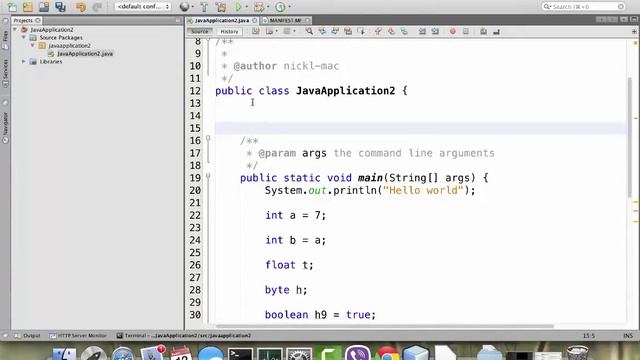Open the Output bottom tab
This screenshot has width=640, height=360.
coord(28,336)
